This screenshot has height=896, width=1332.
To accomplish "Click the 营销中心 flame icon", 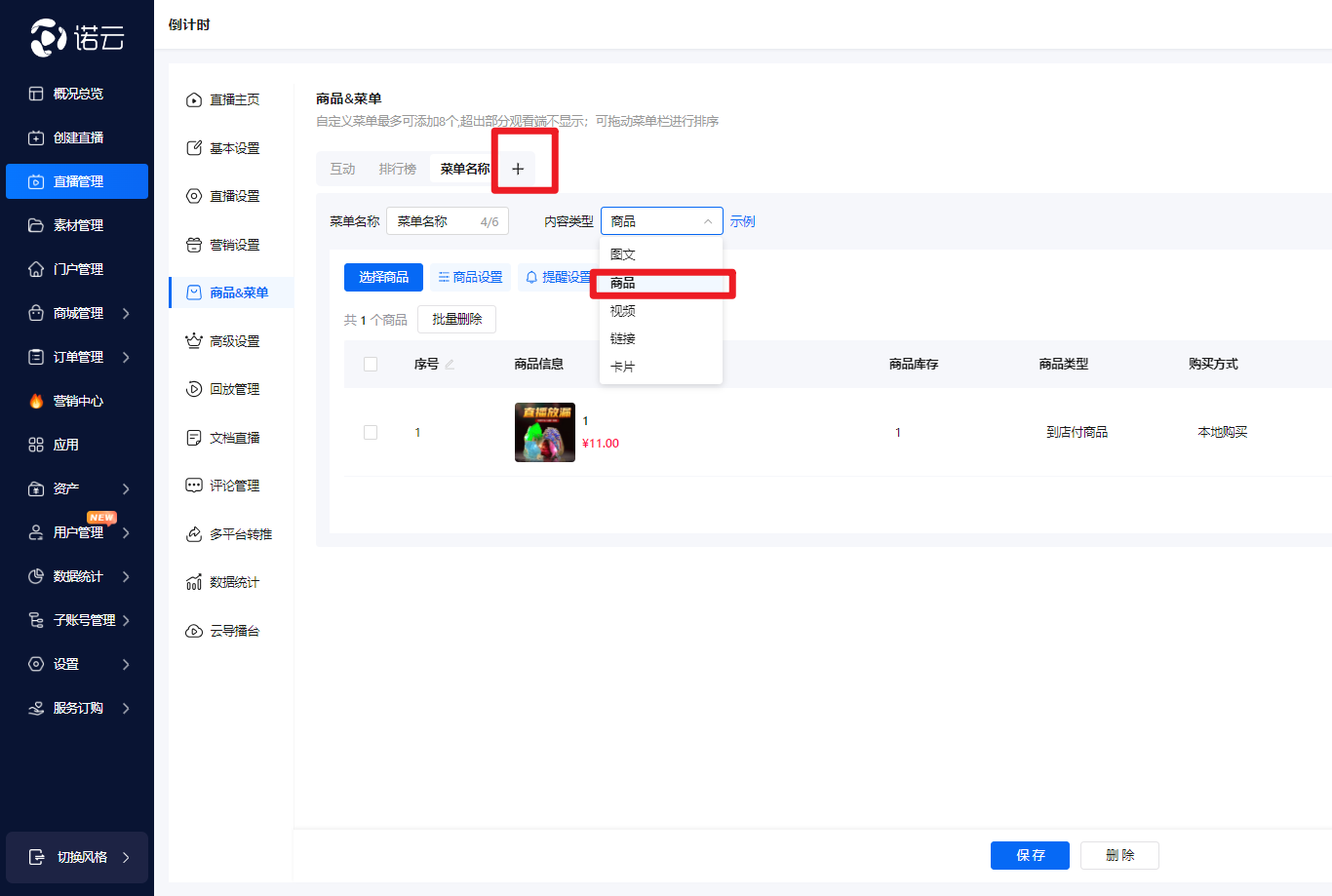I will (x=36, y=401).
